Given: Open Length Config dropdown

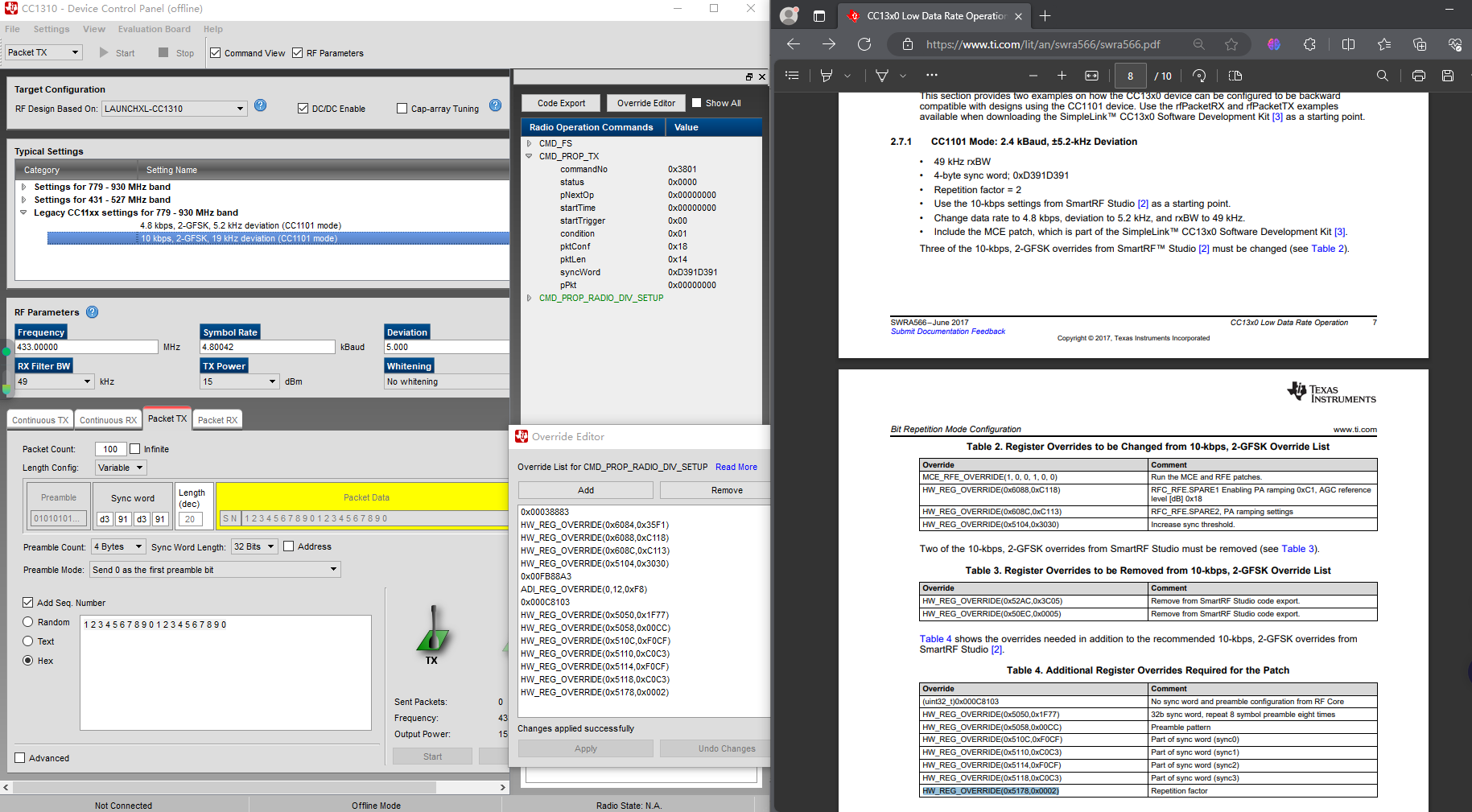Looking at the screenshot, I should click(x=121, y=468).
